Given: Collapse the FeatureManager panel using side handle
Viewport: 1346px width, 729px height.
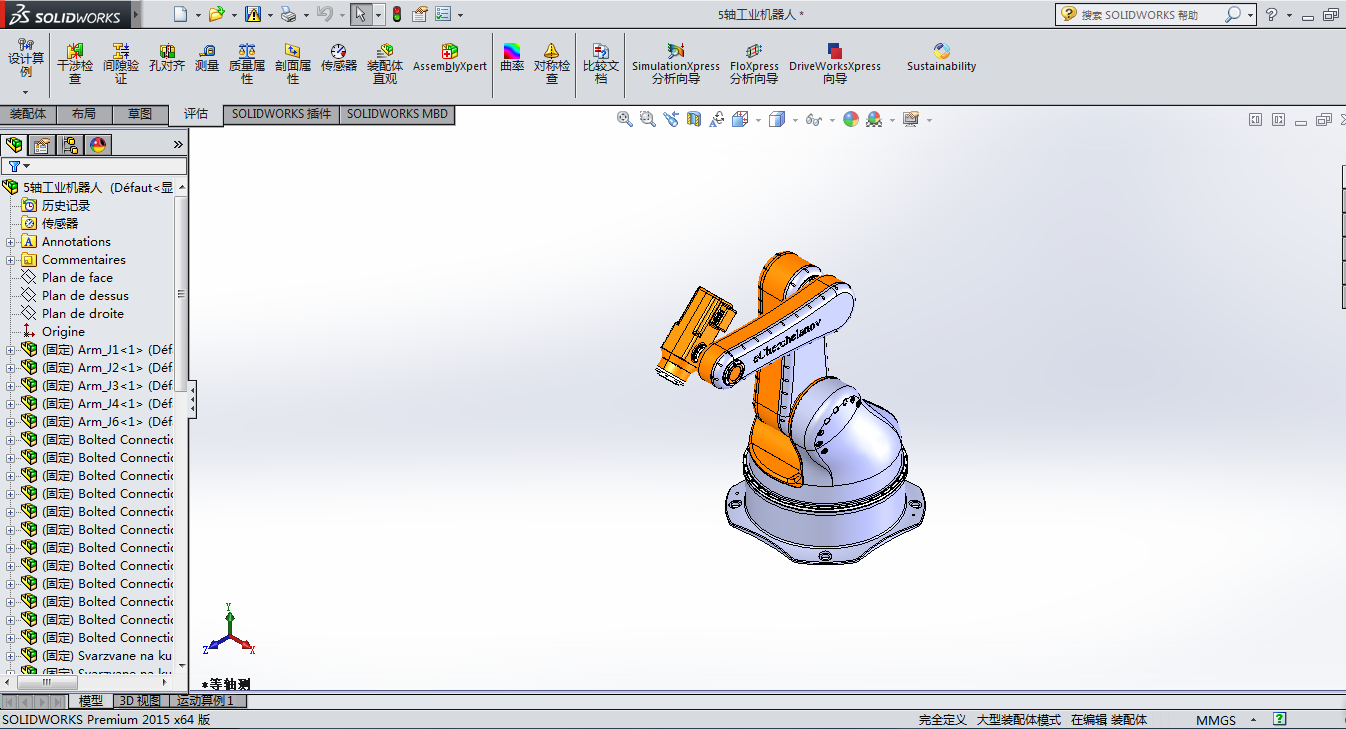Looking at the screenshot, I should click(x=192, y=400).
